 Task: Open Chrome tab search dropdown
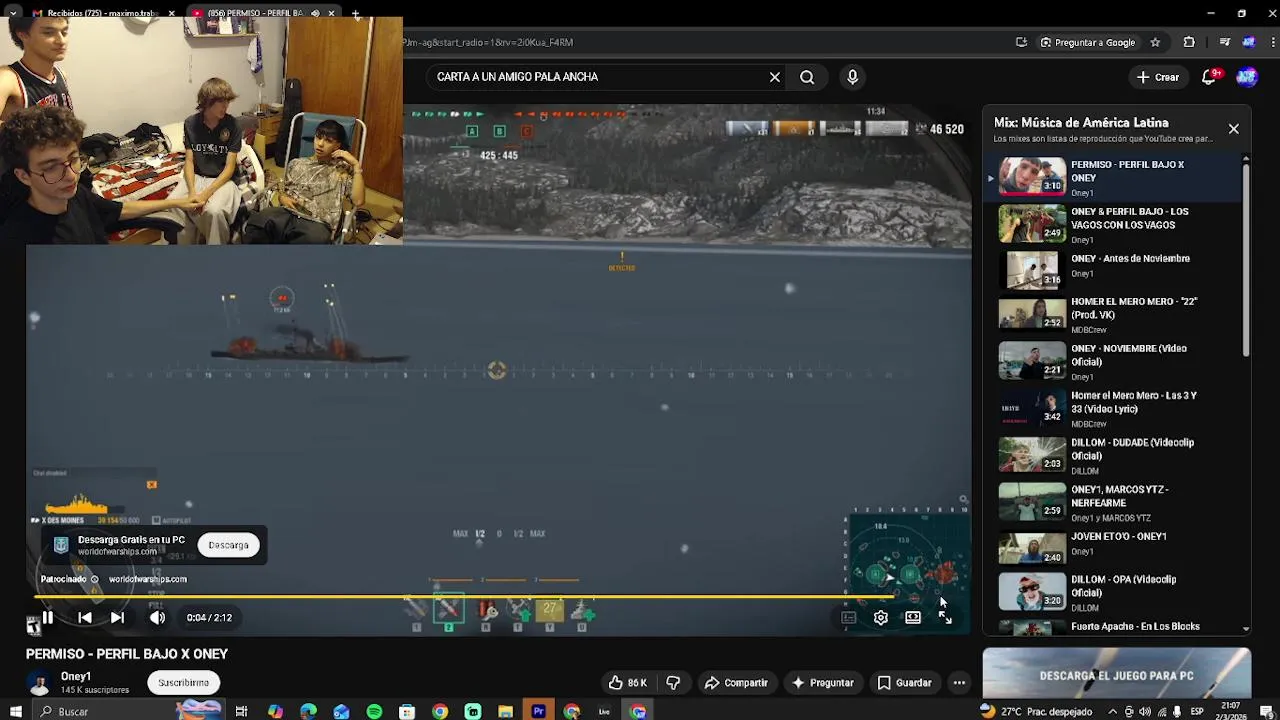click(x=13, y=13)
